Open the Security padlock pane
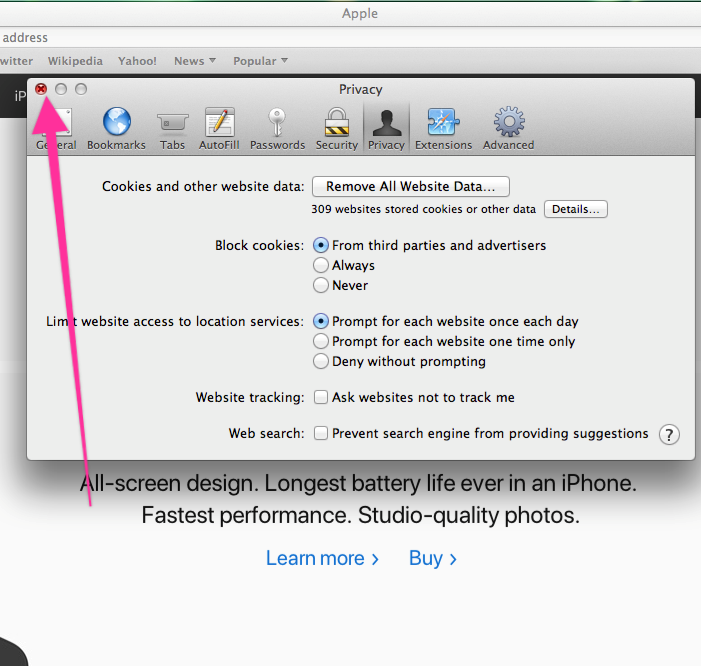Screen dimensions: 701x666 pos(337,129)
